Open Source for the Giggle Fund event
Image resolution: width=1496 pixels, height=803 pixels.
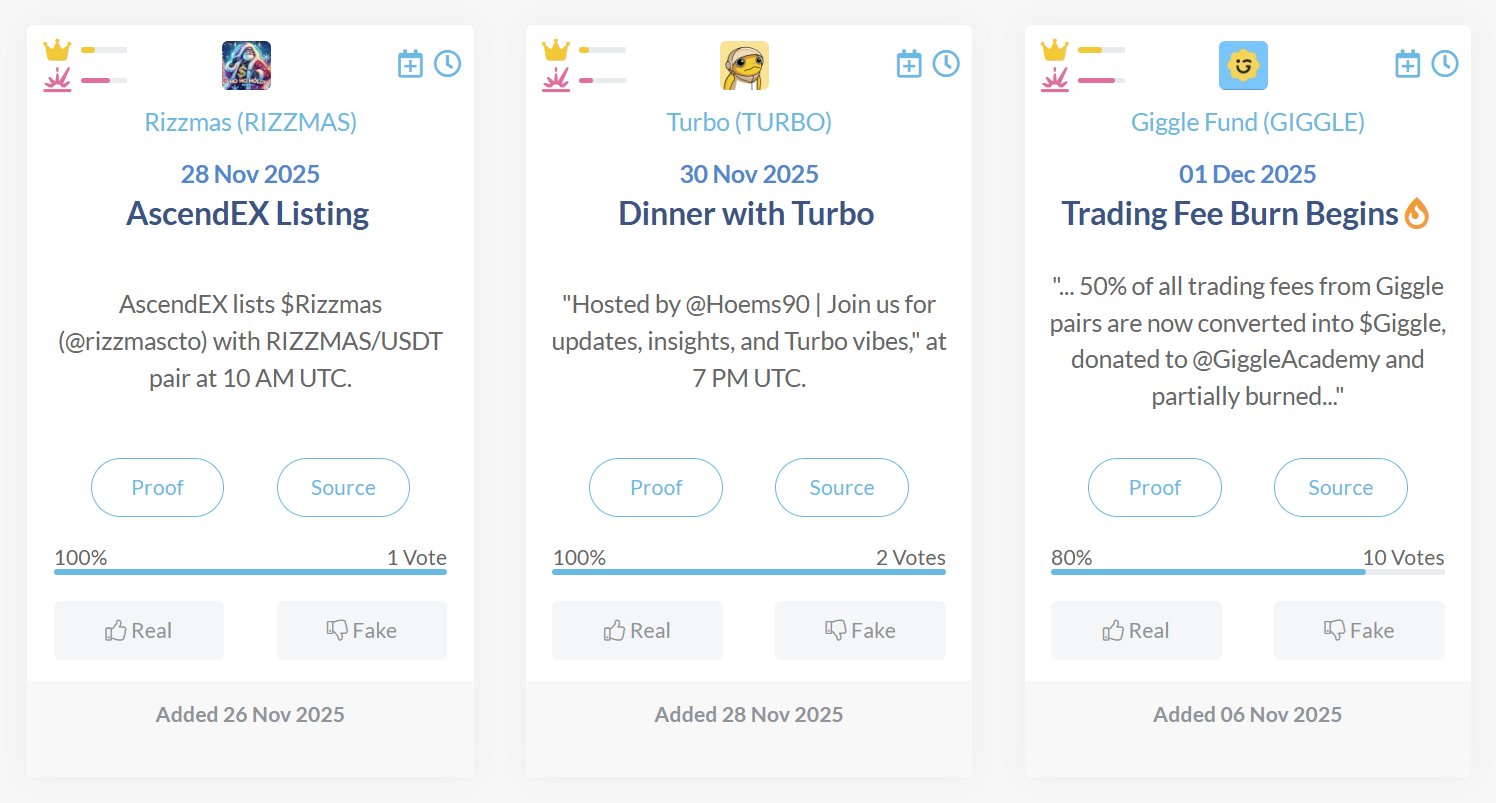pyautogui.click(x=1340, y=488)
